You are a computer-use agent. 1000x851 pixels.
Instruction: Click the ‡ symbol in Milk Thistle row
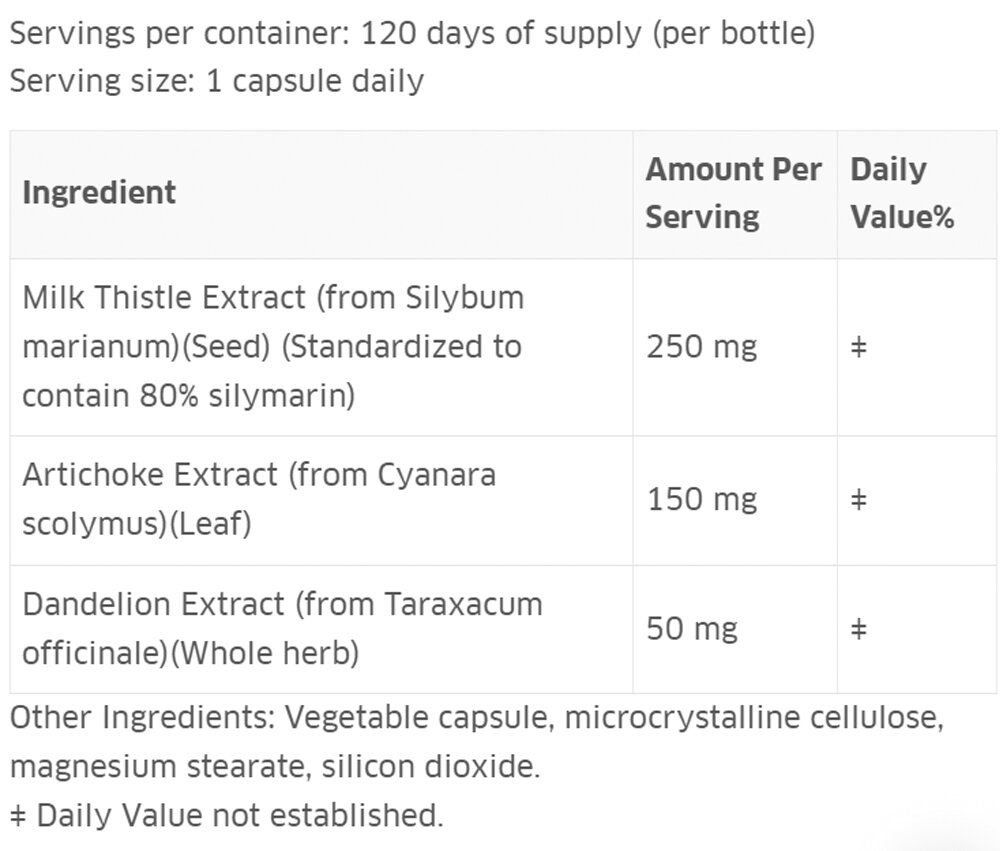coord(857,348)
